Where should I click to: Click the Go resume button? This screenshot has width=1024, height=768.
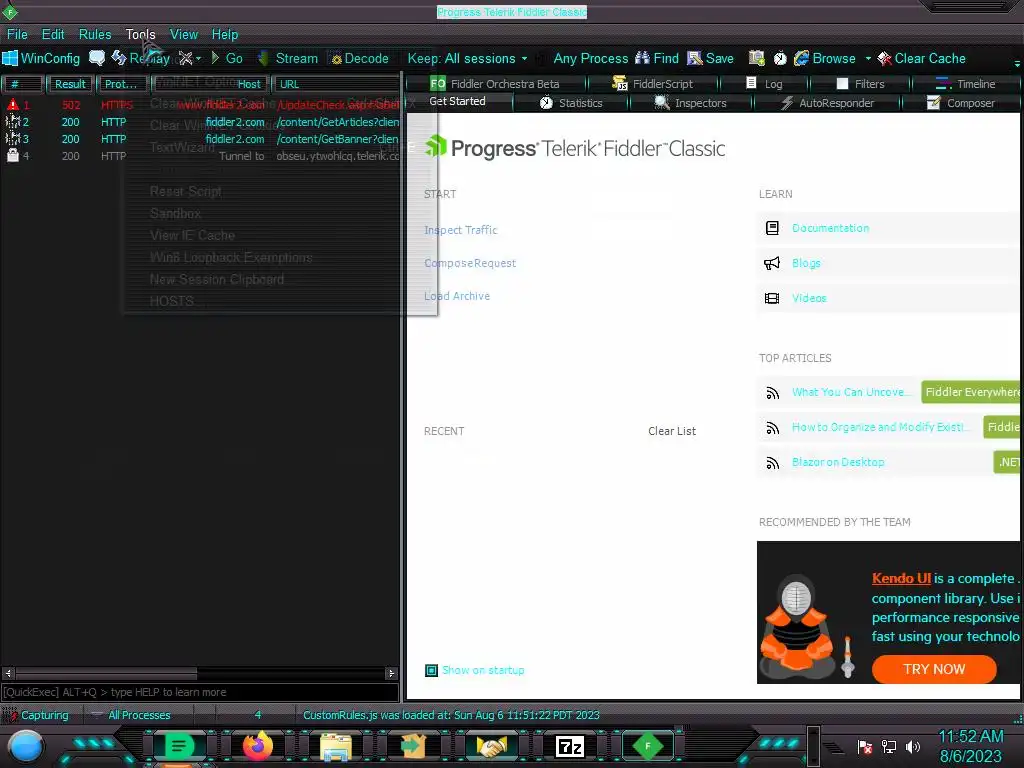coord(227,58)
